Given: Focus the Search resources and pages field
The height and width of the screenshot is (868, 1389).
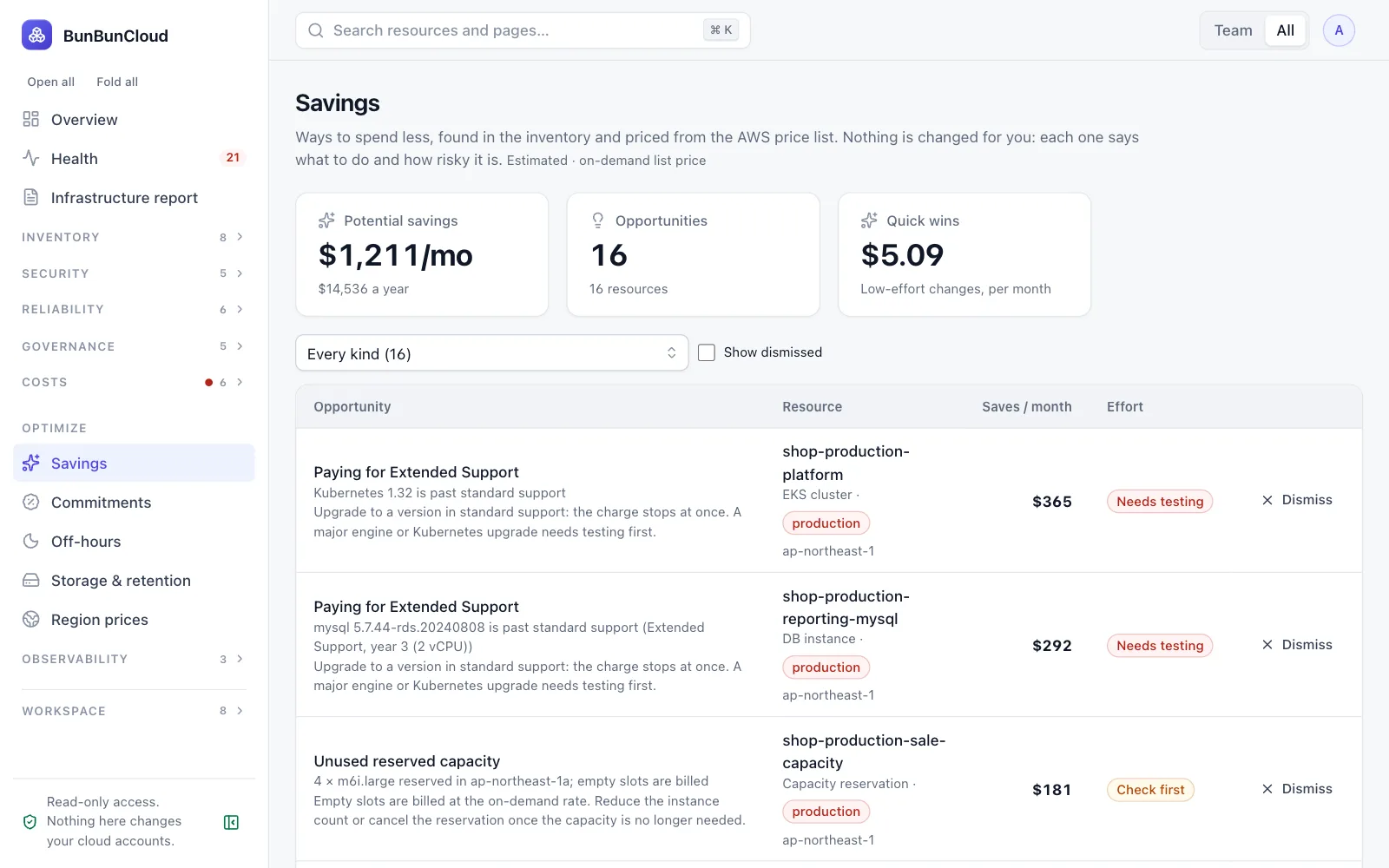Looking at the screenshot, I should [523, 30].
